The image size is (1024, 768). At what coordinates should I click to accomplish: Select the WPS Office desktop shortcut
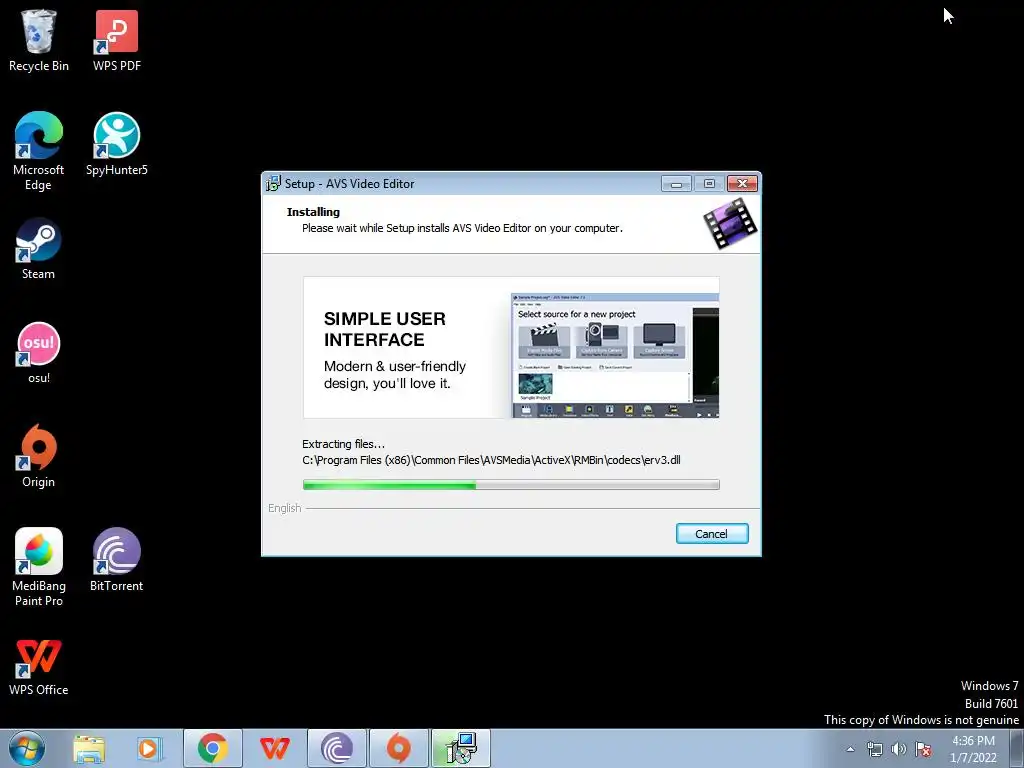[39, 667]
